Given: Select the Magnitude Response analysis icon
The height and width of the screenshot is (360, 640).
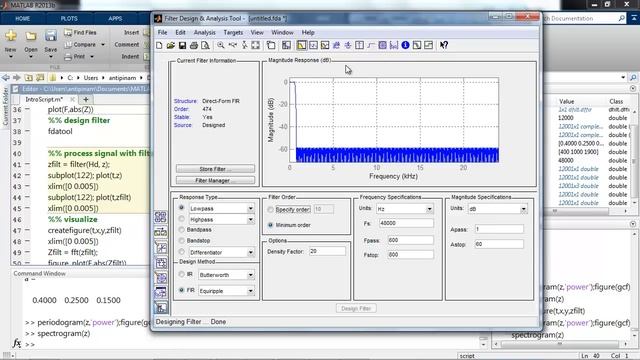Looking at the screenshot, I should tap(302, 45).
